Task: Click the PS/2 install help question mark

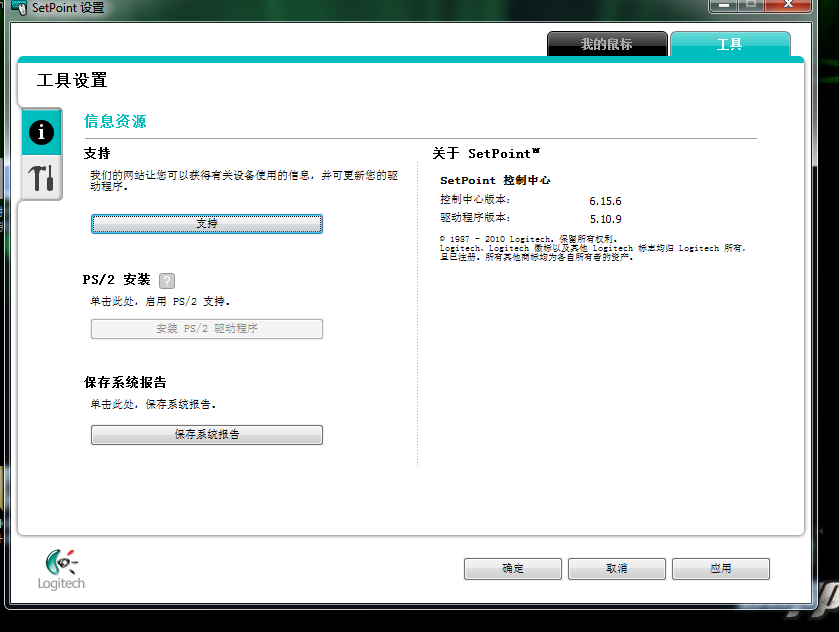Action: (167, 280)
